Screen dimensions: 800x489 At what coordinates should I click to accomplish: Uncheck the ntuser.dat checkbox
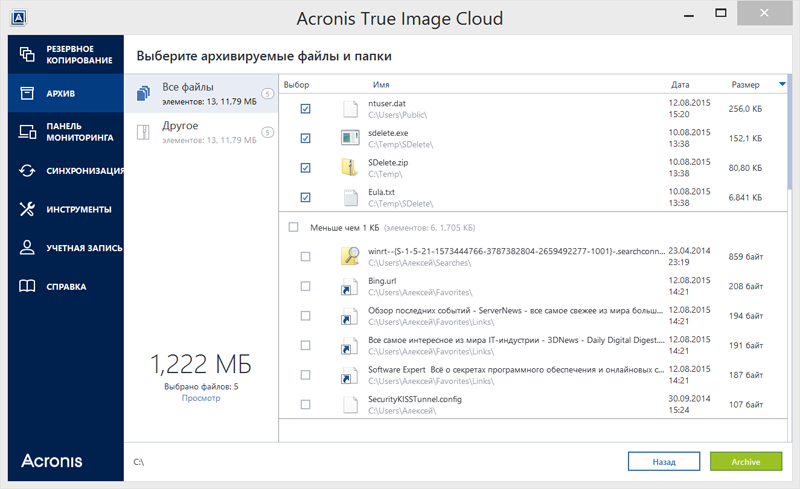[306, 109]
